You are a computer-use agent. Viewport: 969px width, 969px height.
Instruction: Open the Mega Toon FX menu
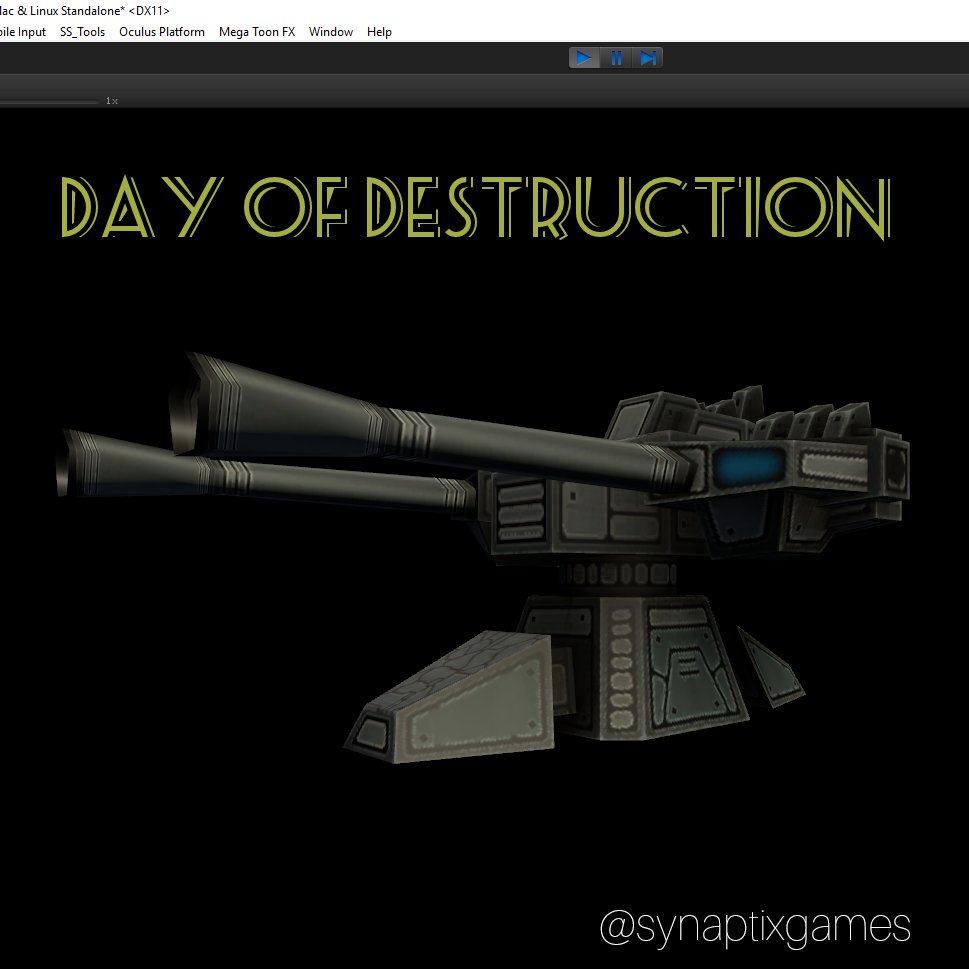(x=257, y=32)
